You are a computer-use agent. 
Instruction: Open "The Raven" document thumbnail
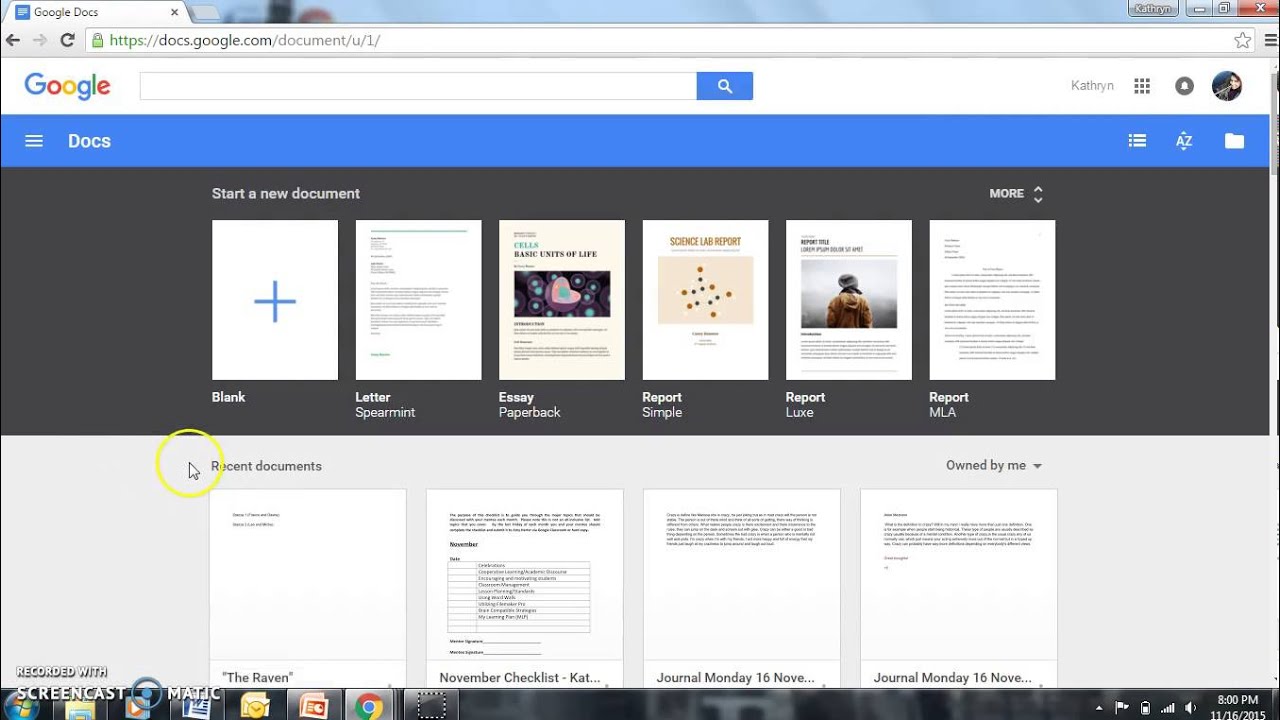click(308, 575)
